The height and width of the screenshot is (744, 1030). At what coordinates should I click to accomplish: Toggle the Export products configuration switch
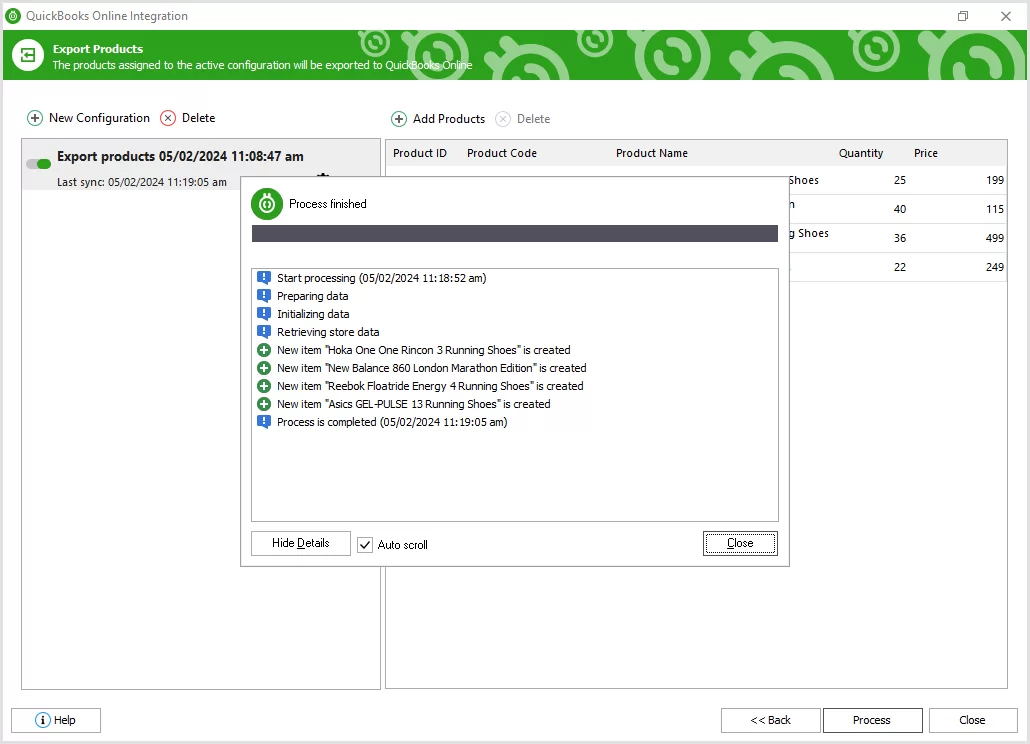click(x=38, y=164)
